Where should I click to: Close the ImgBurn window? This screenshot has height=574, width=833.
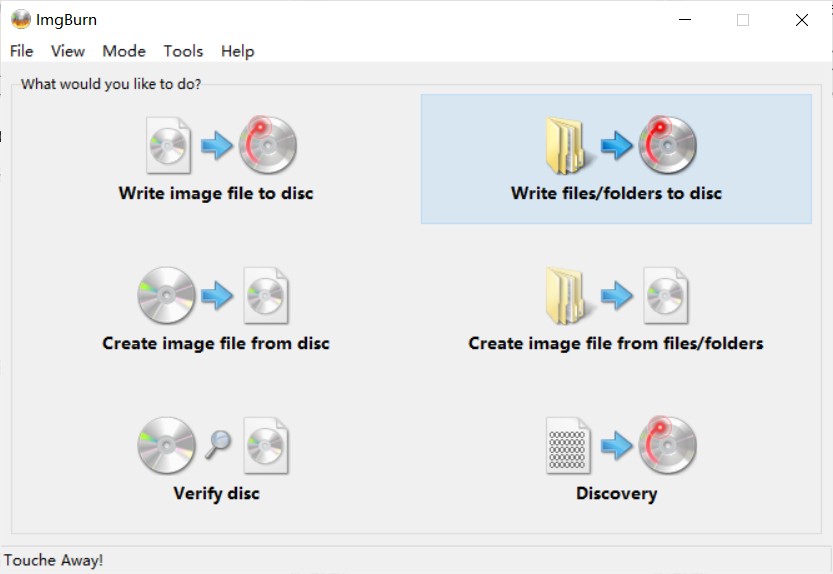802,20
